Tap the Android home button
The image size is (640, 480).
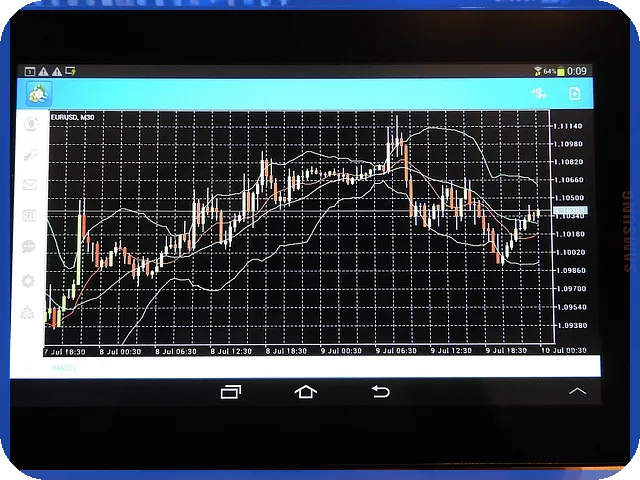click(x=306, y=391)
